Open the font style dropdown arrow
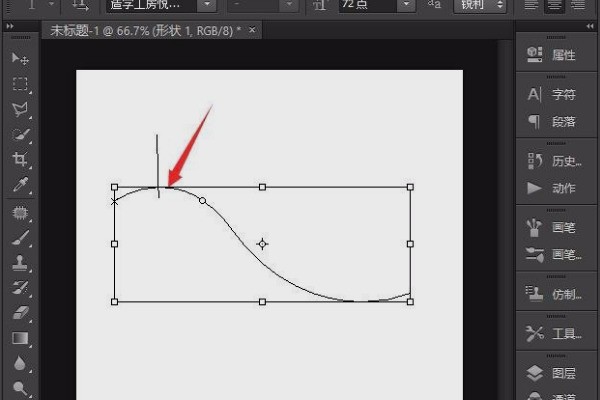Image resolution: width=600 pixels, height=400 pixels. click(290, 5)
